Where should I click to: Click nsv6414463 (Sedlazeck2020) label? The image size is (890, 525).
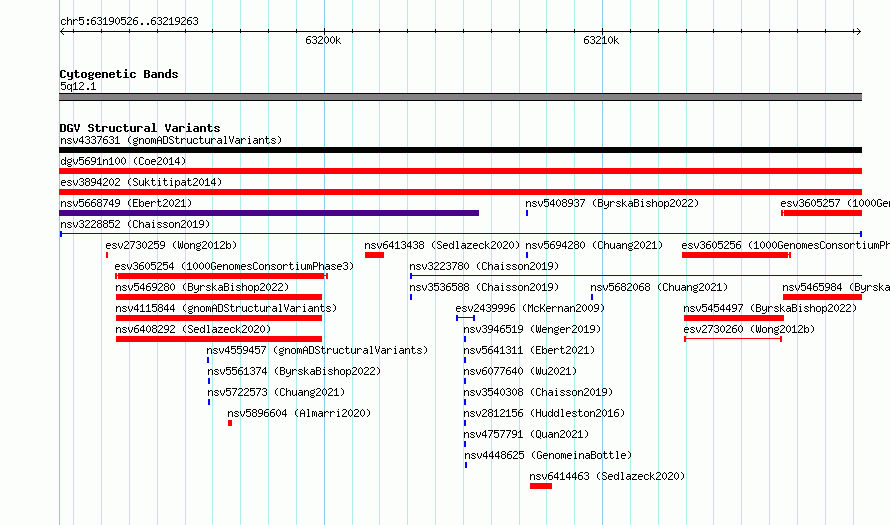tap(607, 476)
